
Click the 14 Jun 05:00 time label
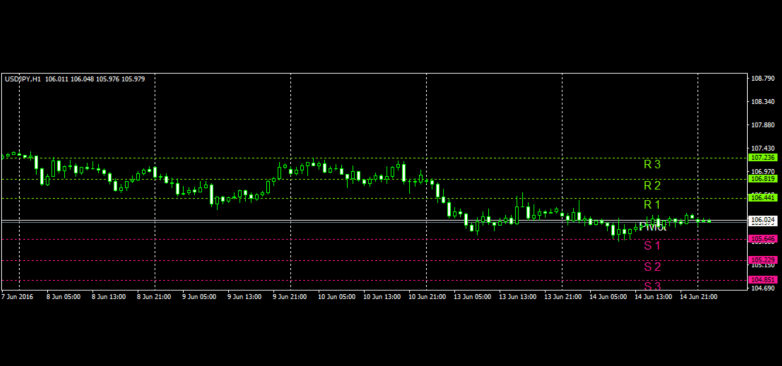(607, 297)
